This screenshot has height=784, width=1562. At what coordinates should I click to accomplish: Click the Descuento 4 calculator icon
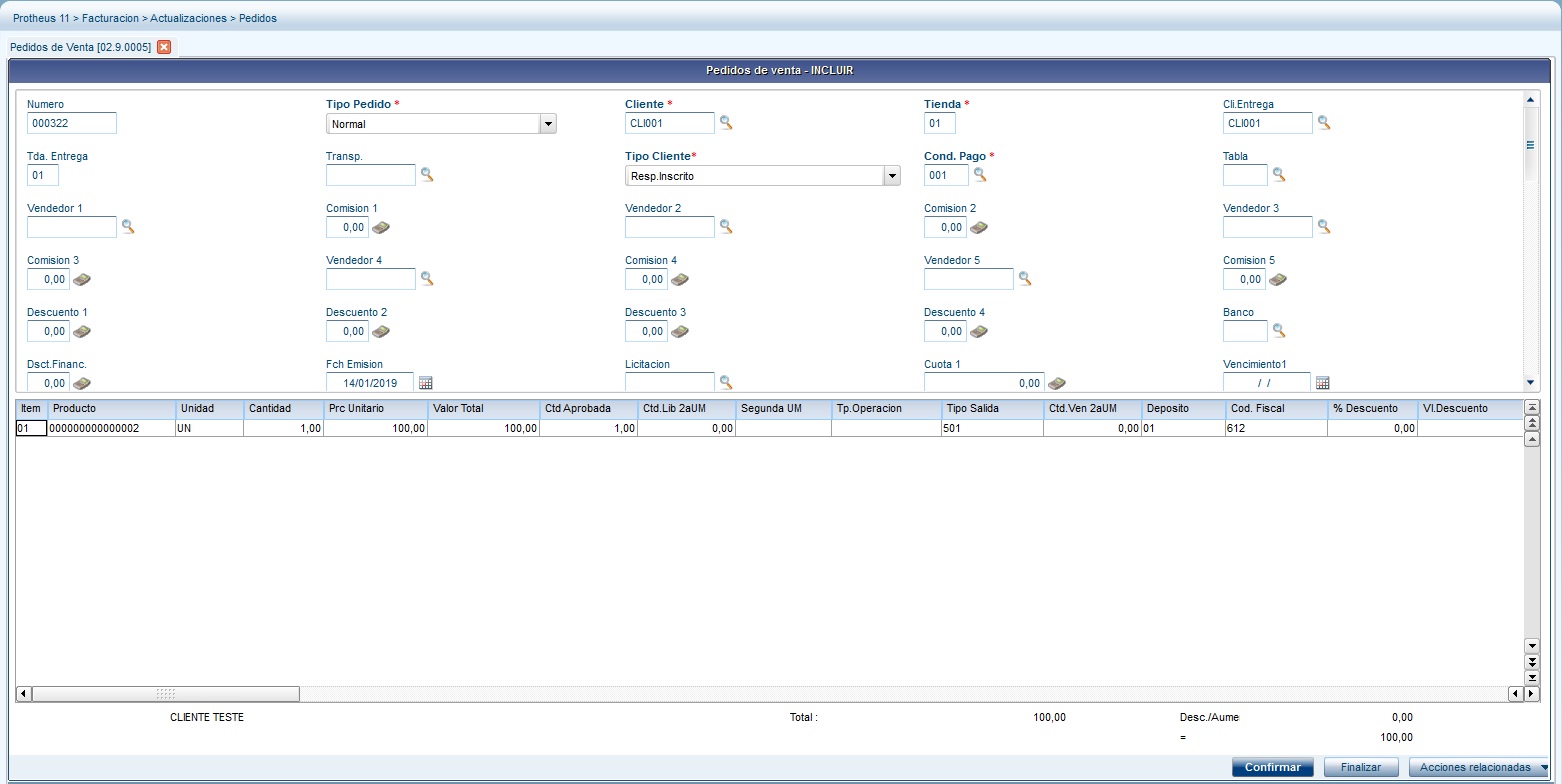[x=979, y=331]
